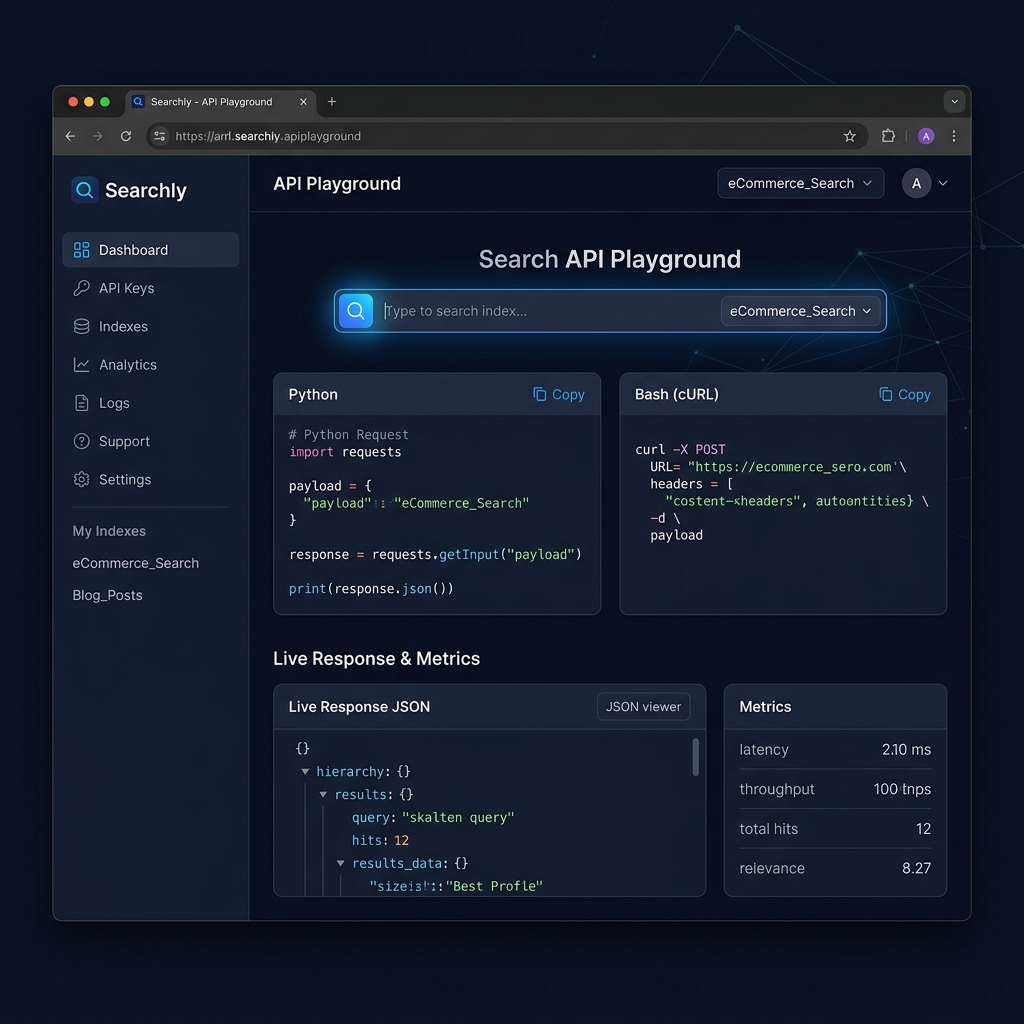The image size is (1024, 1024).
Task: Click the user avatar A in header
Action: (916, 184)
